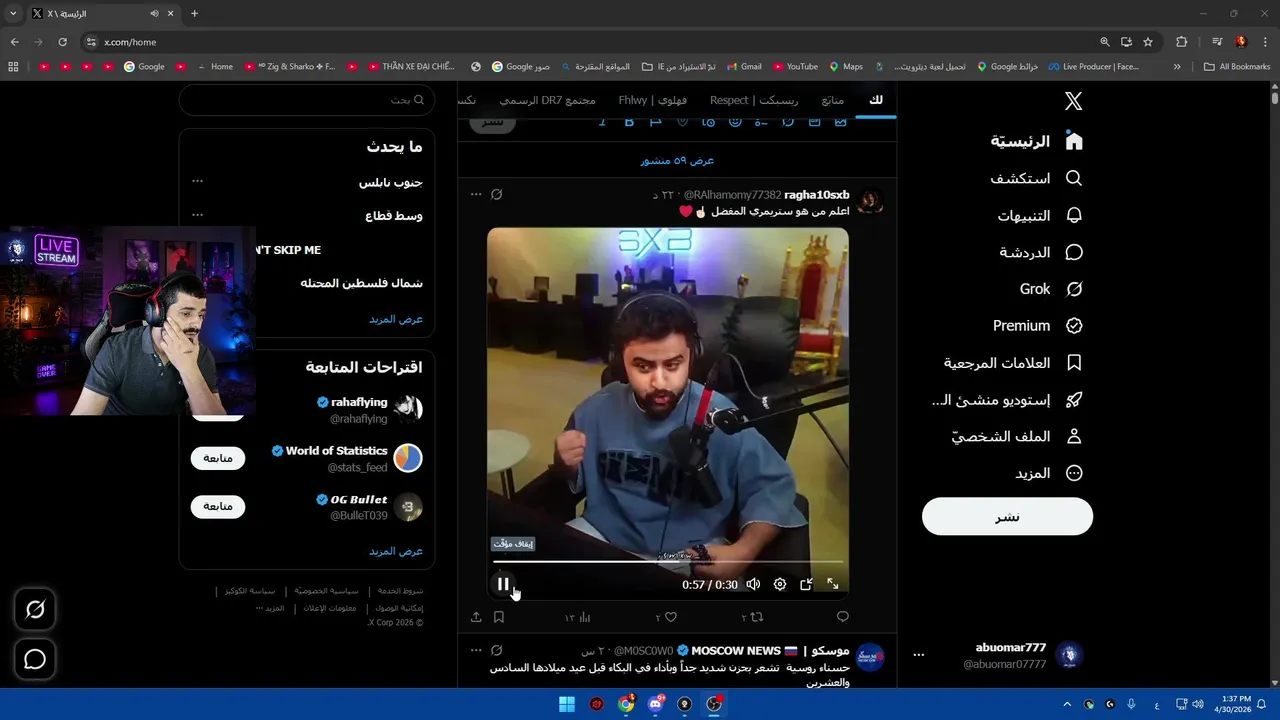Bookmark this page with star icon
1280x720 pixels.
pyautogui.click(x=1148, y=42)
